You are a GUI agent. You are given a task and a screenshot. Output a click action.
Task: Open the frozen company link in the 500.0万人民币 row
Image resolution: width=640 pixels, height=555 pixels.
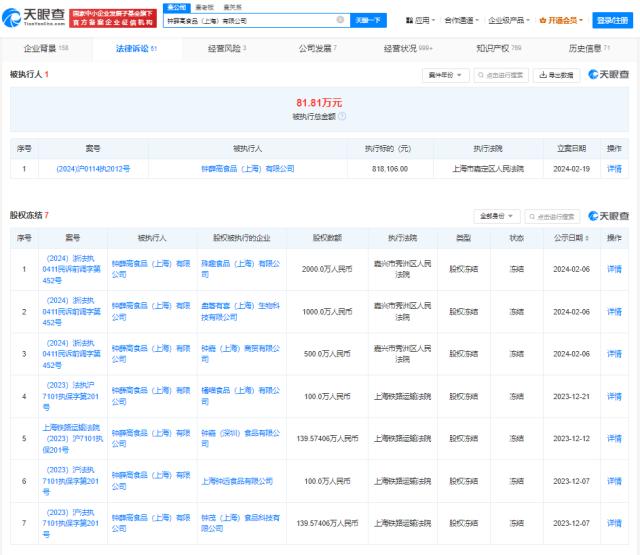(x=241, y=354)
